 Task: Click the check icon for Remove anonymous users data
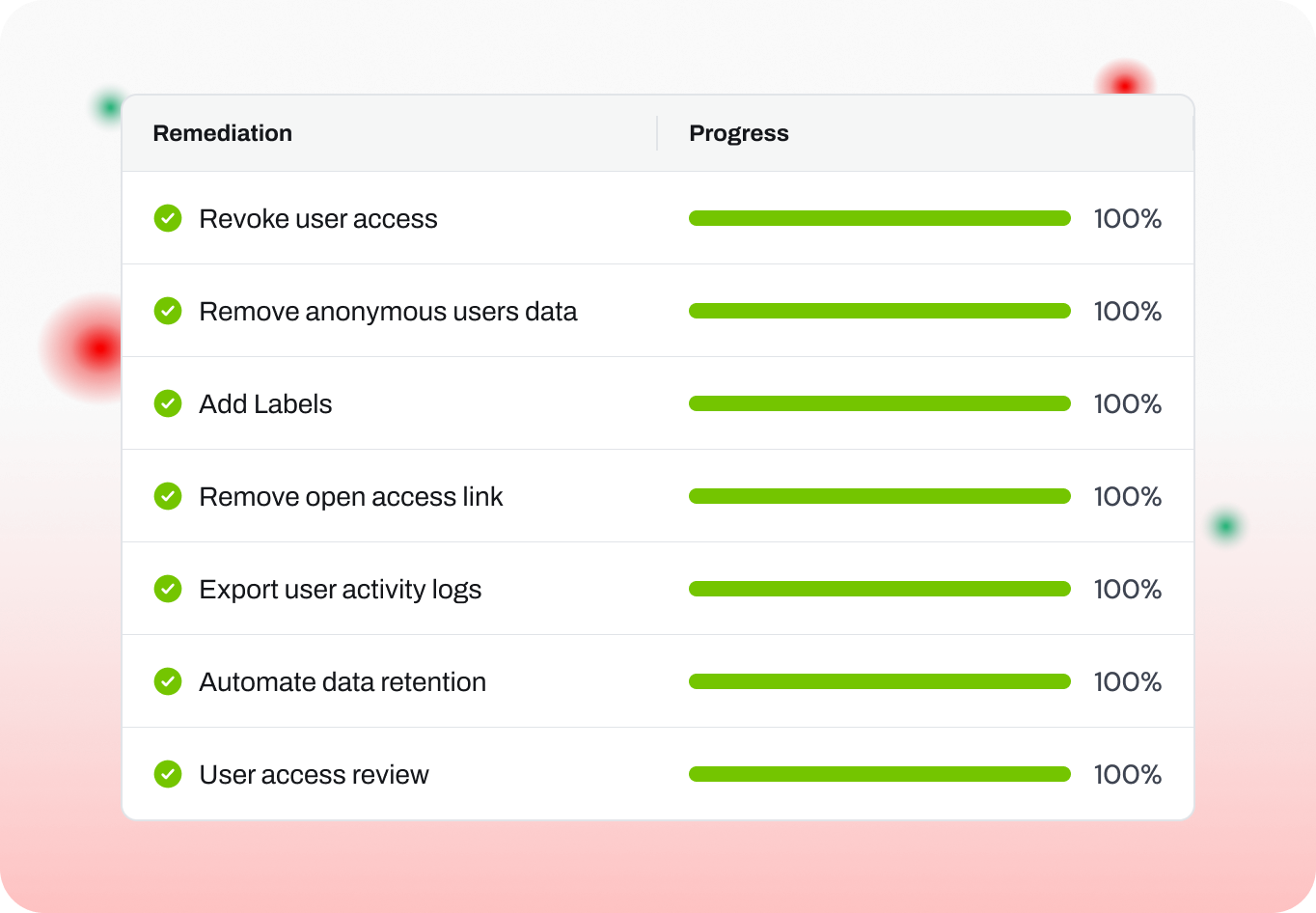pyautogui.click(x=168, y=311)
